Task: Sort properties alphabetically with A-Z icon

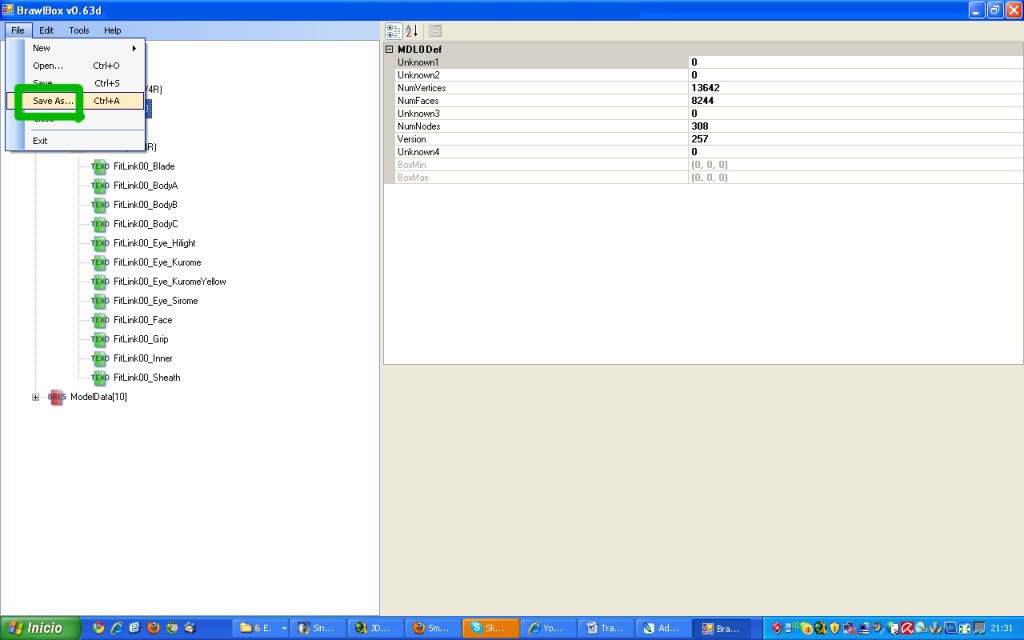Action: tap(411, 31)
